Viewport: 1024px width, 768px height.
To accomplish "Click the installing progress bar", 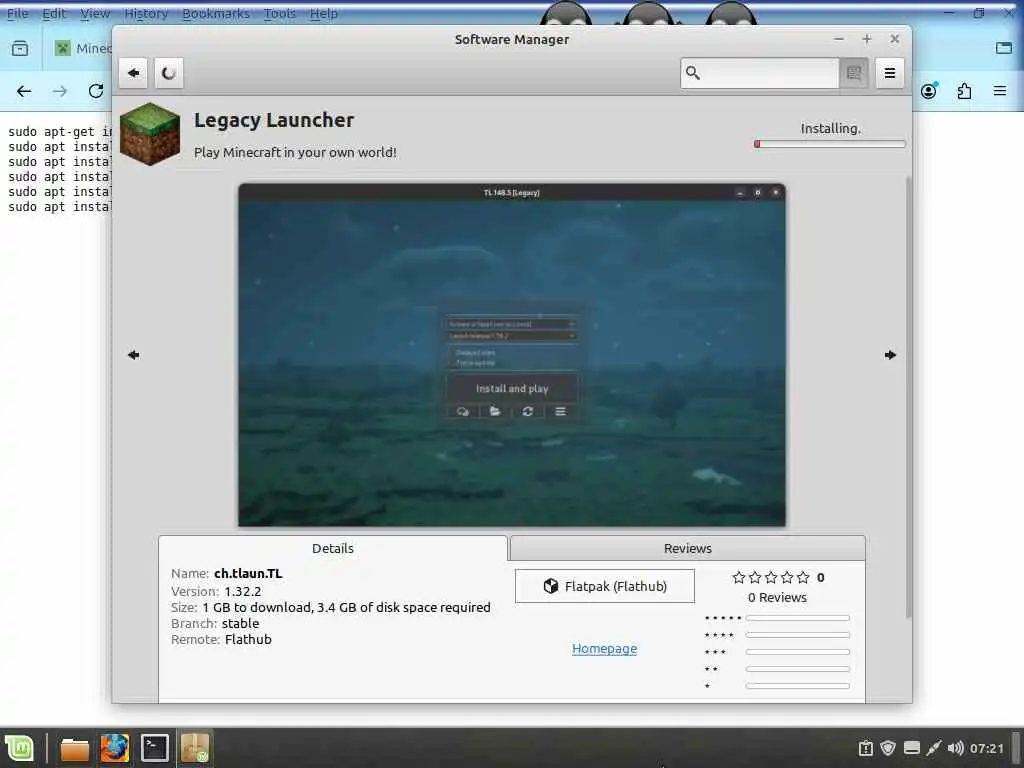I will 830,144.
